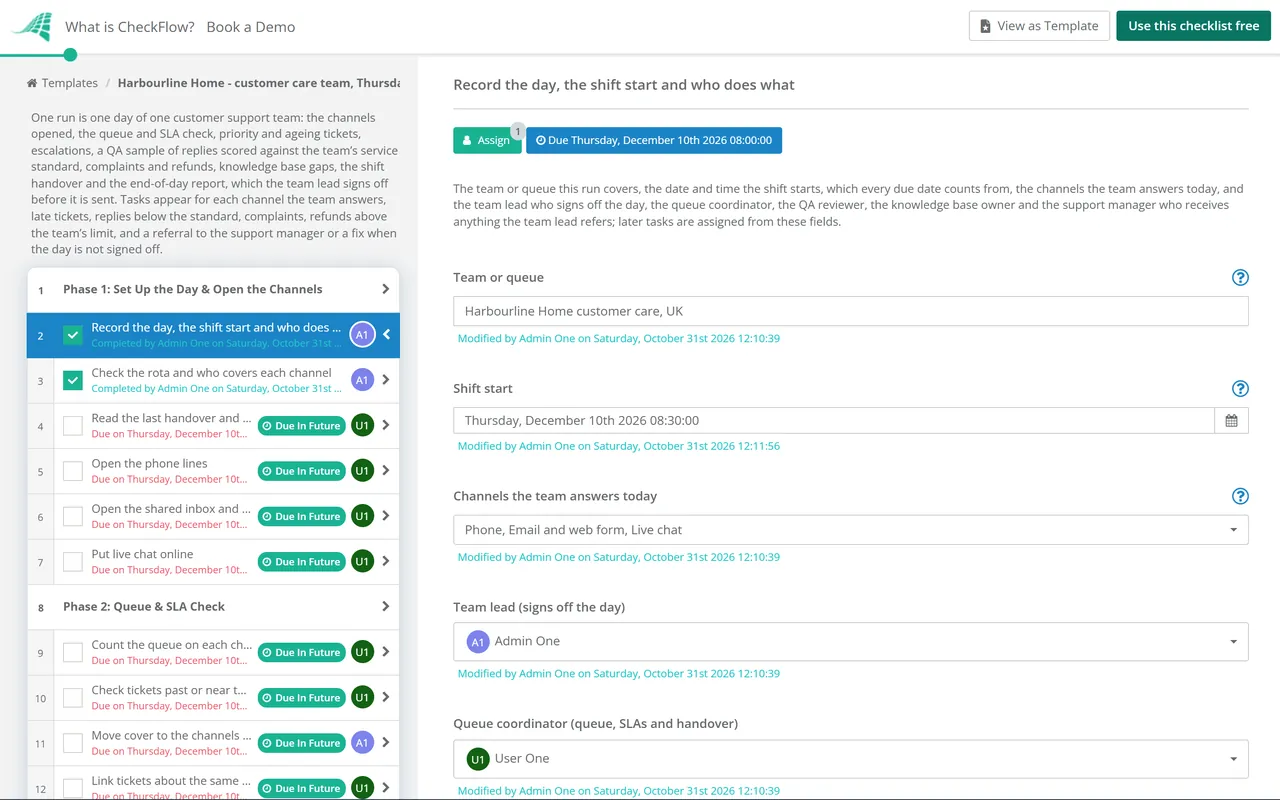Click the U1 avatar on Open the phone lines
1280x800 pixels.
click(362, 471)
